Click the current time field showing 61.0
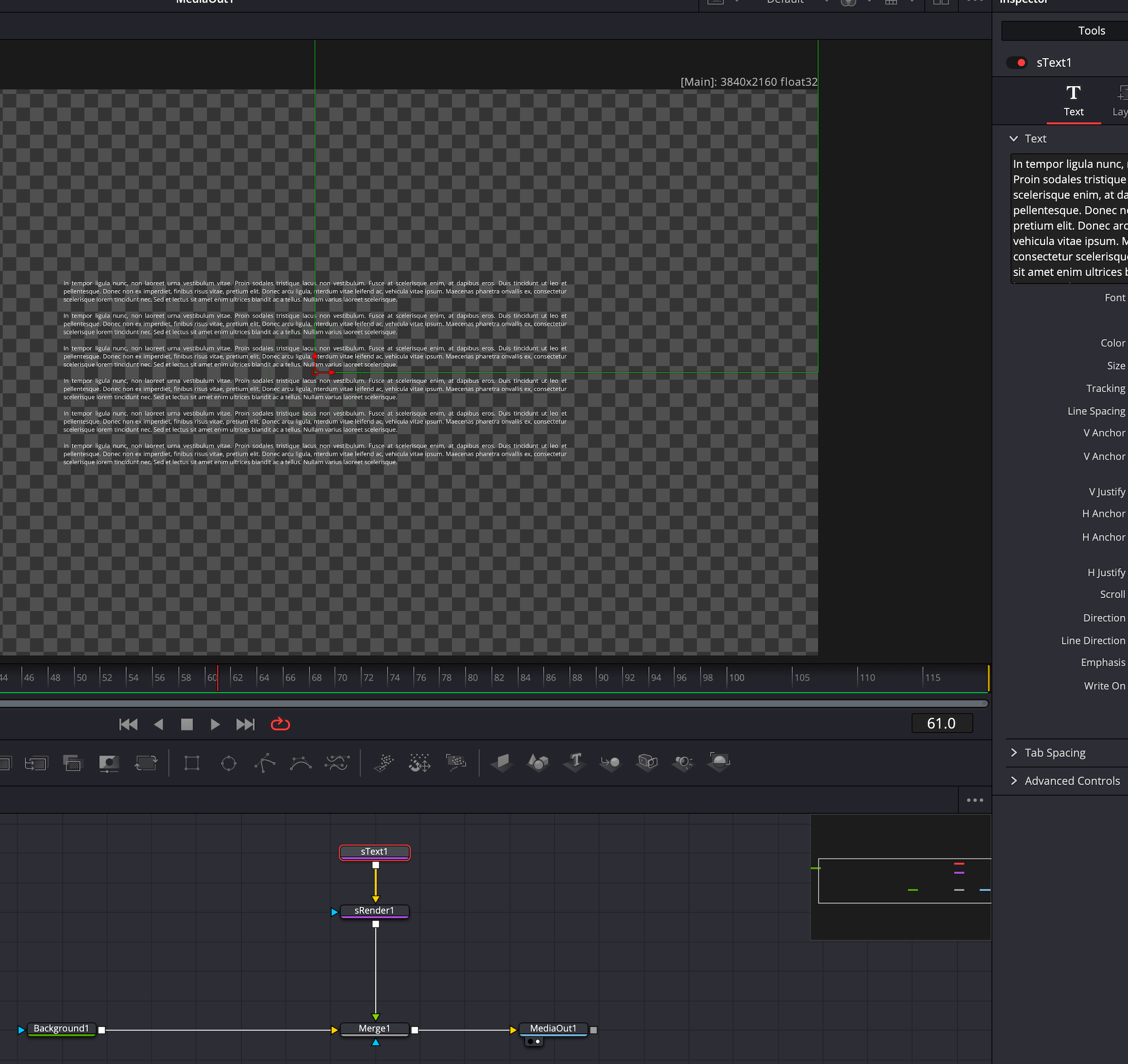 pyautogui.click(x=942, y=723)
